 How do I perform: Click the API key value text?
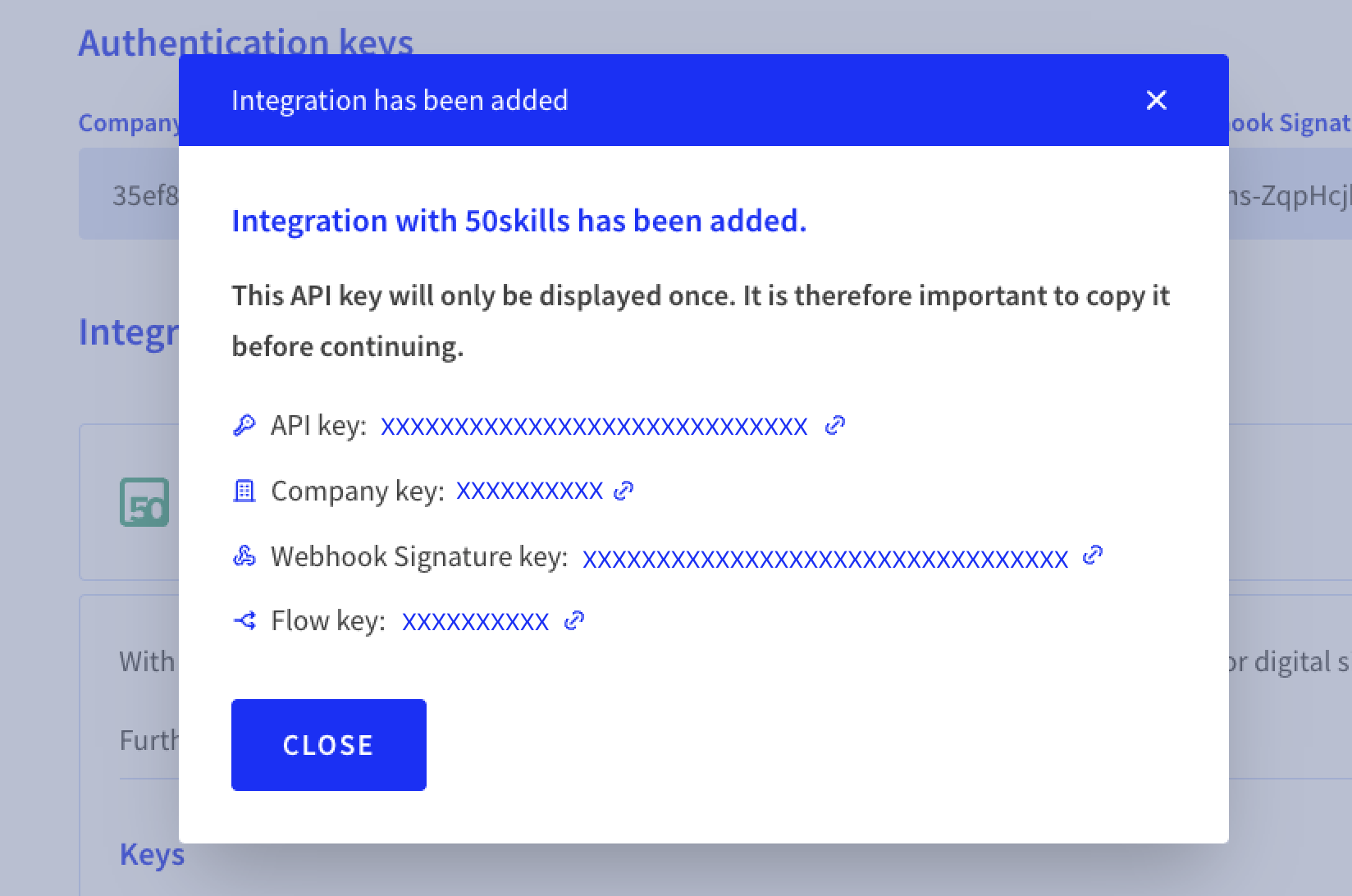594,426
